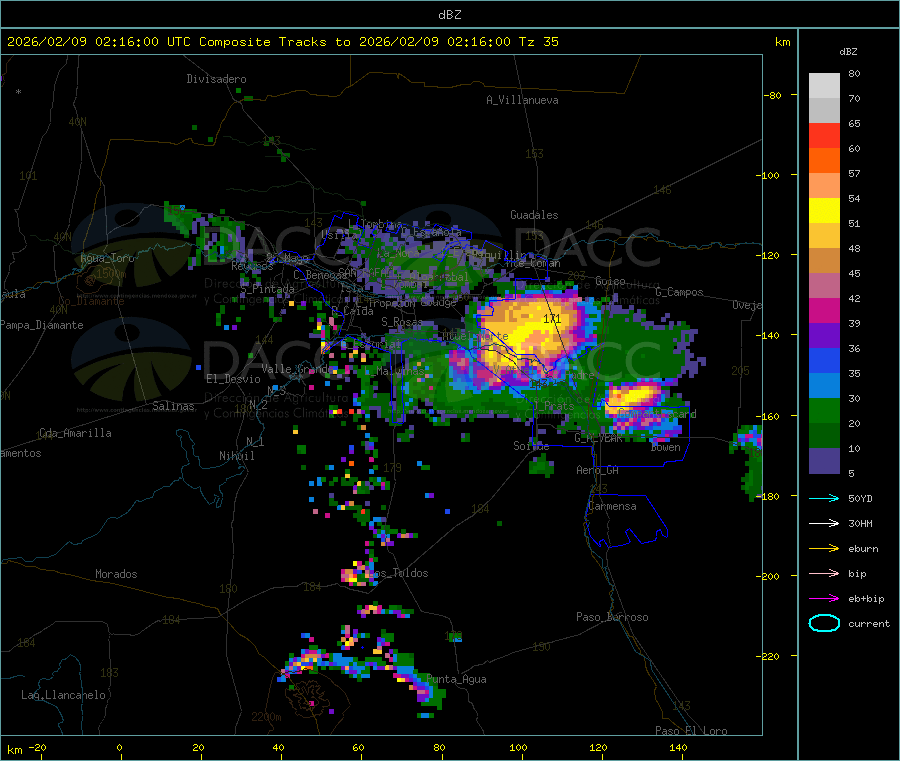Image resolution: width=900 pixels, height=761 pixels.
Task: Click the Pampa_Diamante map label
Action: click(x=42, y=325)
